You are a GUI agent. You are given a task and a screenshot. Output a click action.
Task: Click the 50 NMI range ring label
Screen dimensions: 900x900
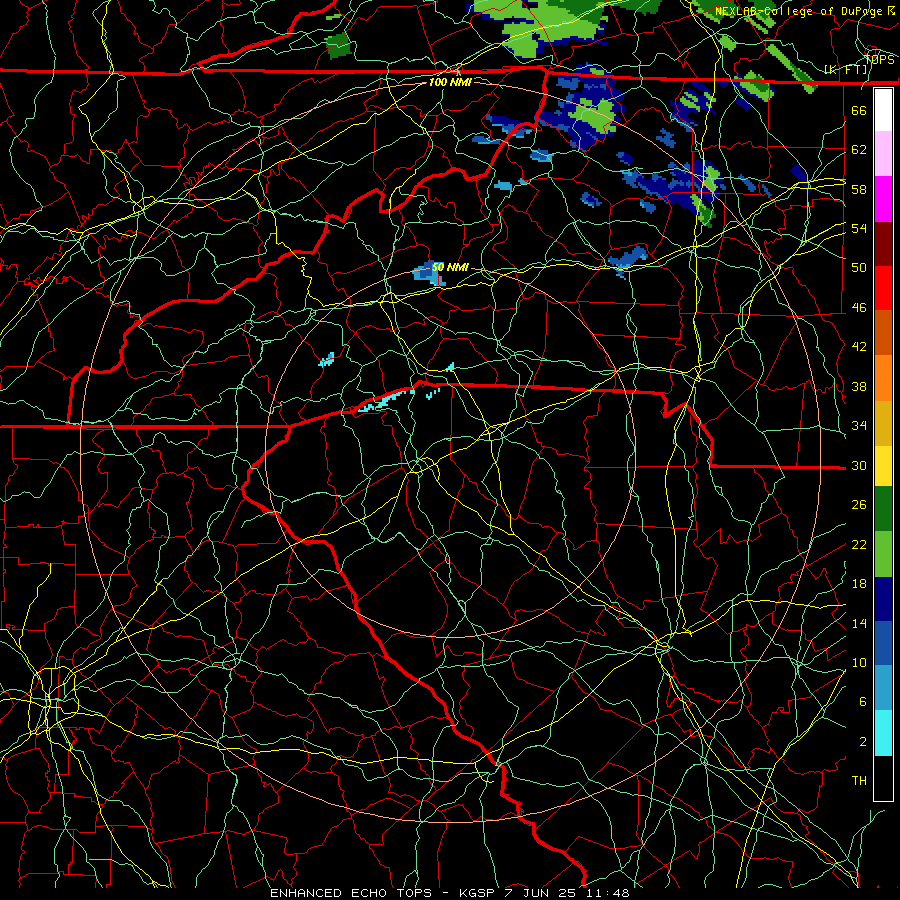[x=450, y=267]
